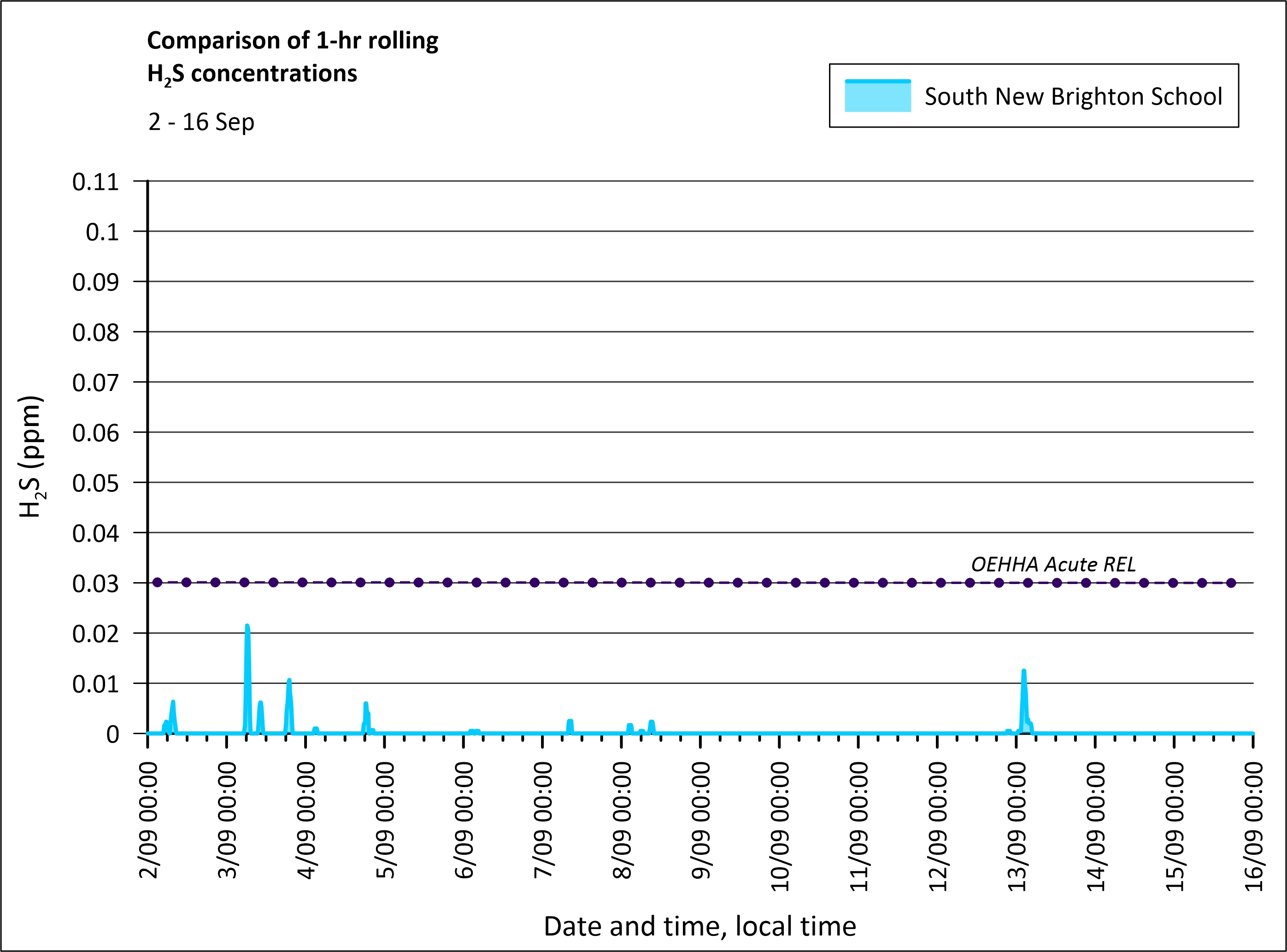Click the 13/09 00:00 x-axis label
The width and height of the screenshot is (1287, 952).
(x=1017, y=826)
